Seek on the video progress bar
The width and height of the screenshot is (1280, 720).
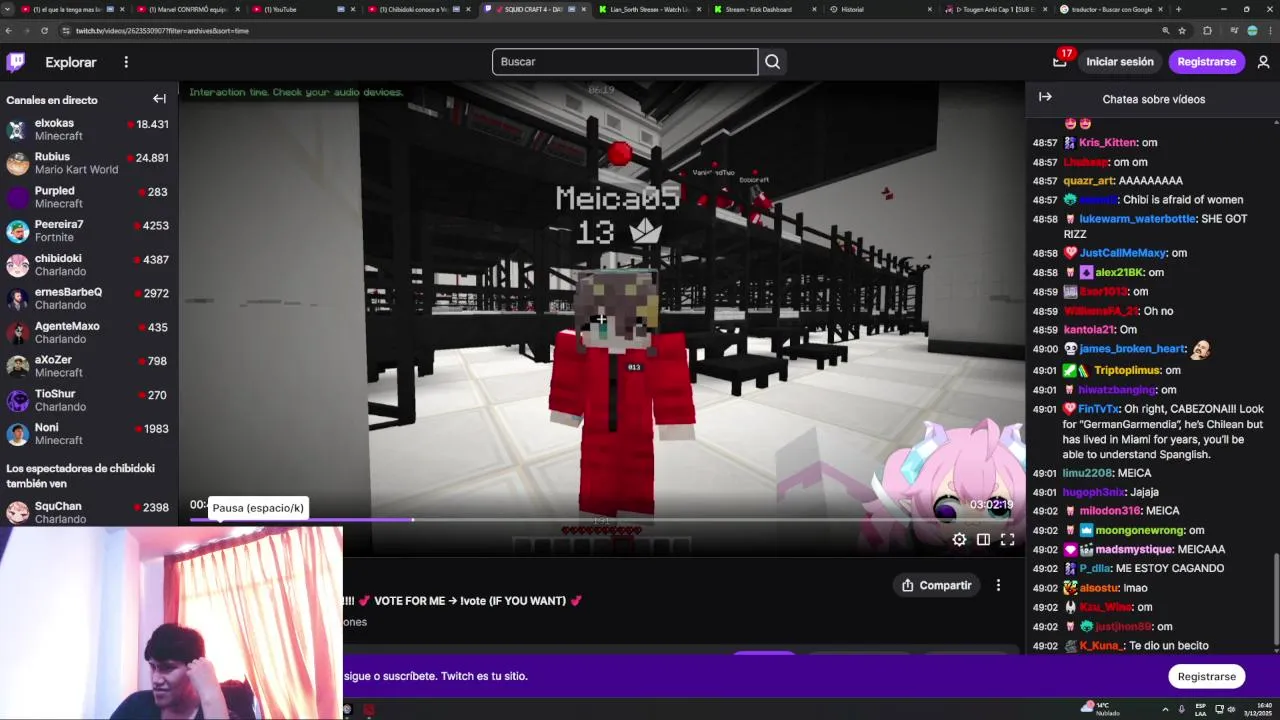(x=604, y=520)
